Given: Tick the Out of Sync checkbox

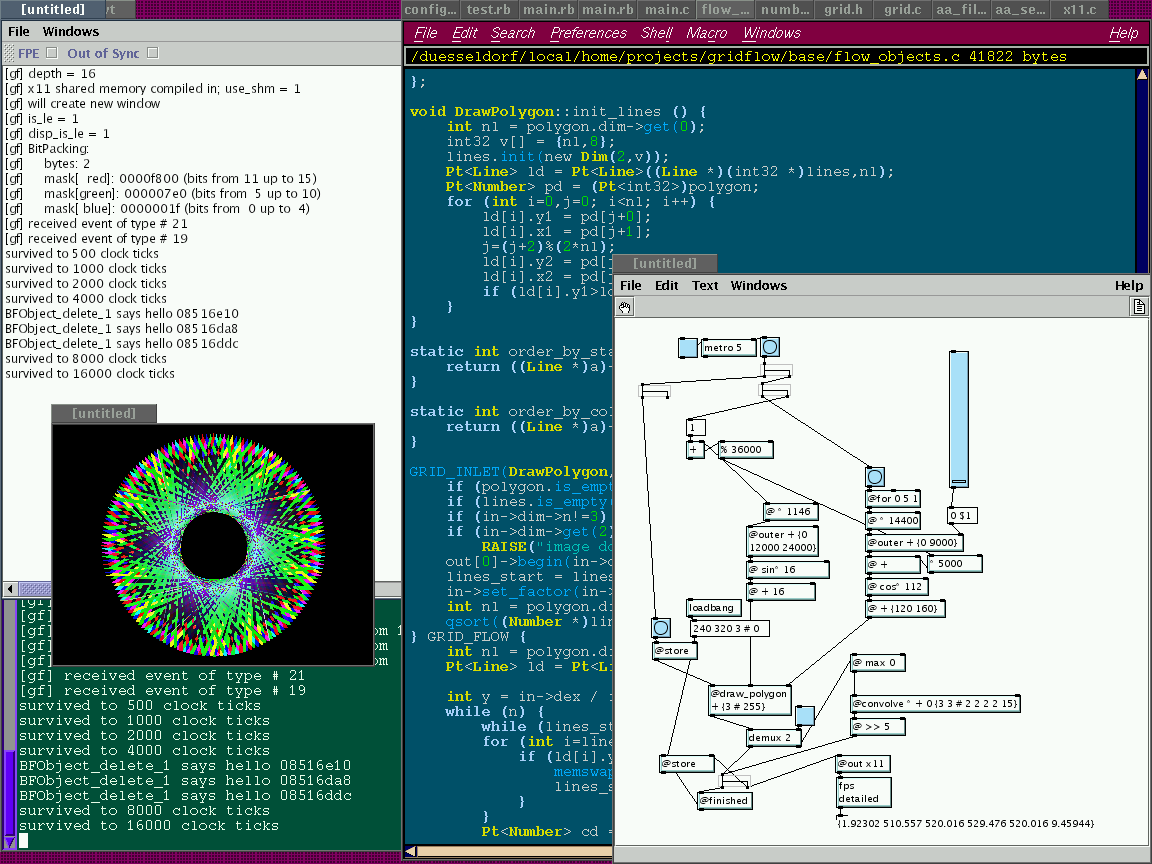Looking at the screenshot, I should pos(153,53).
